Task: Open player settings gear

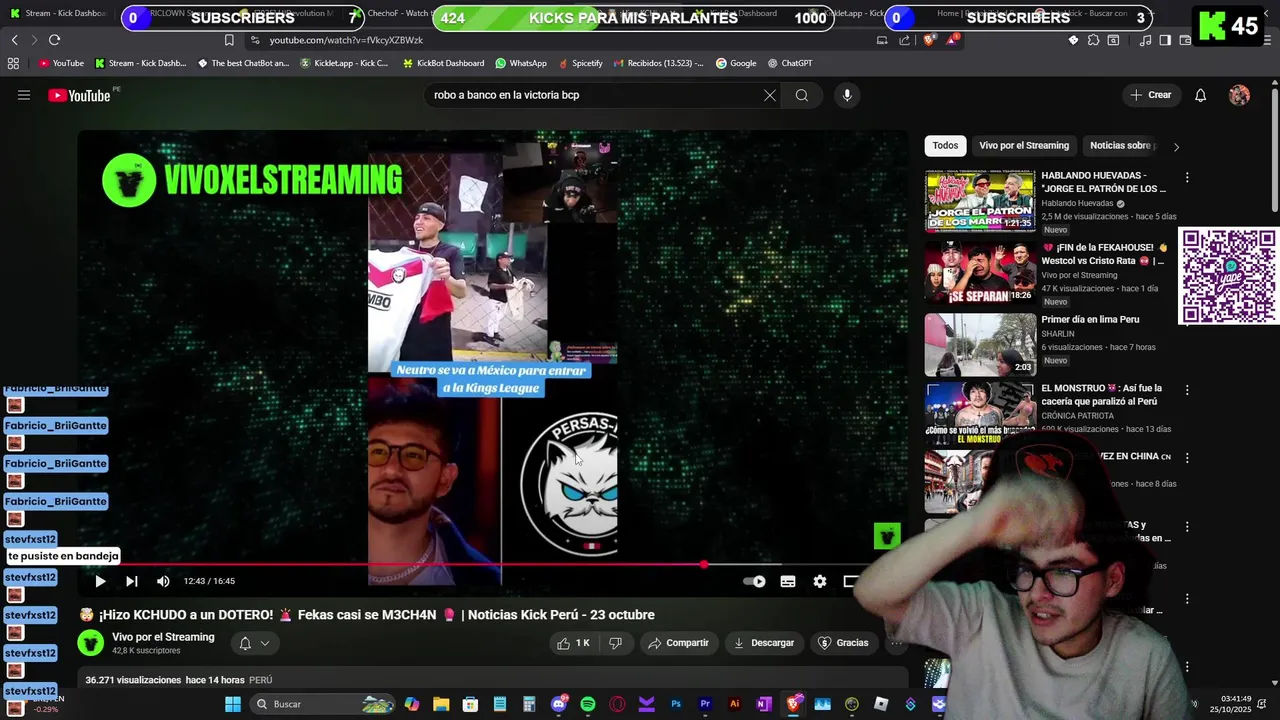Action: tap(820, 581)
